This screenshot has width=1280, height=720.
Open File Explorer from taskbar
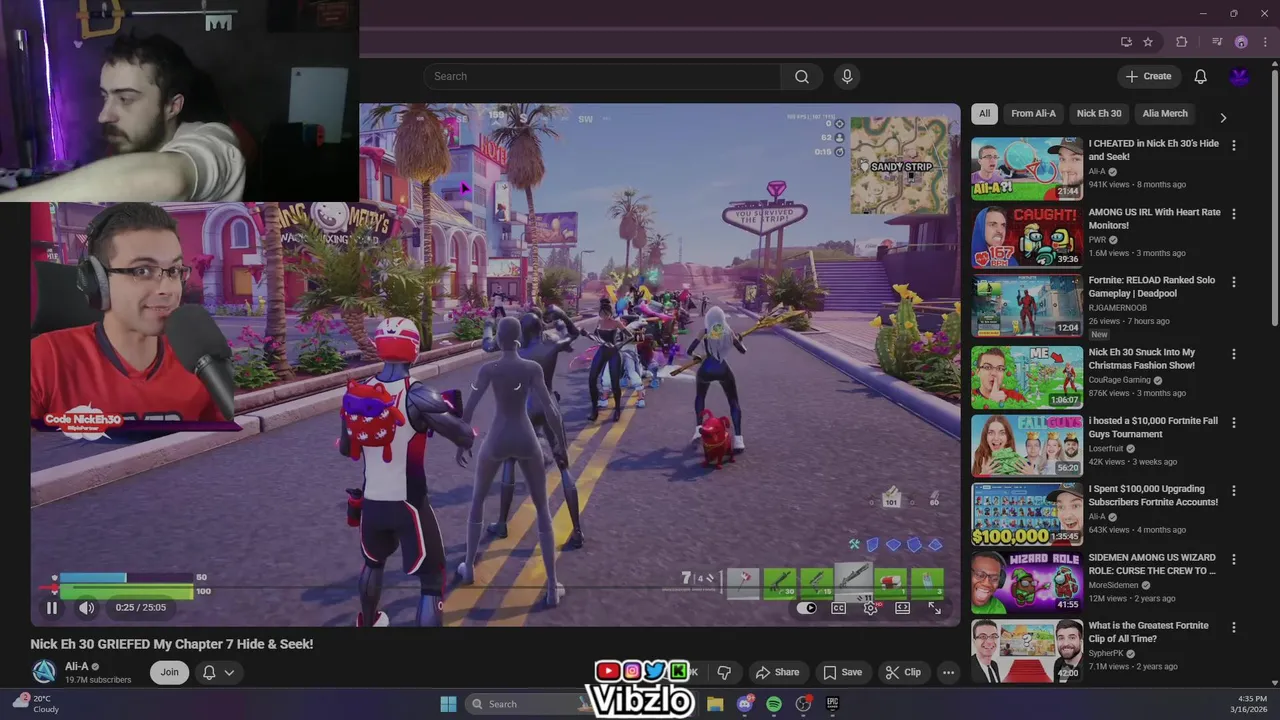tap(715, 704)
